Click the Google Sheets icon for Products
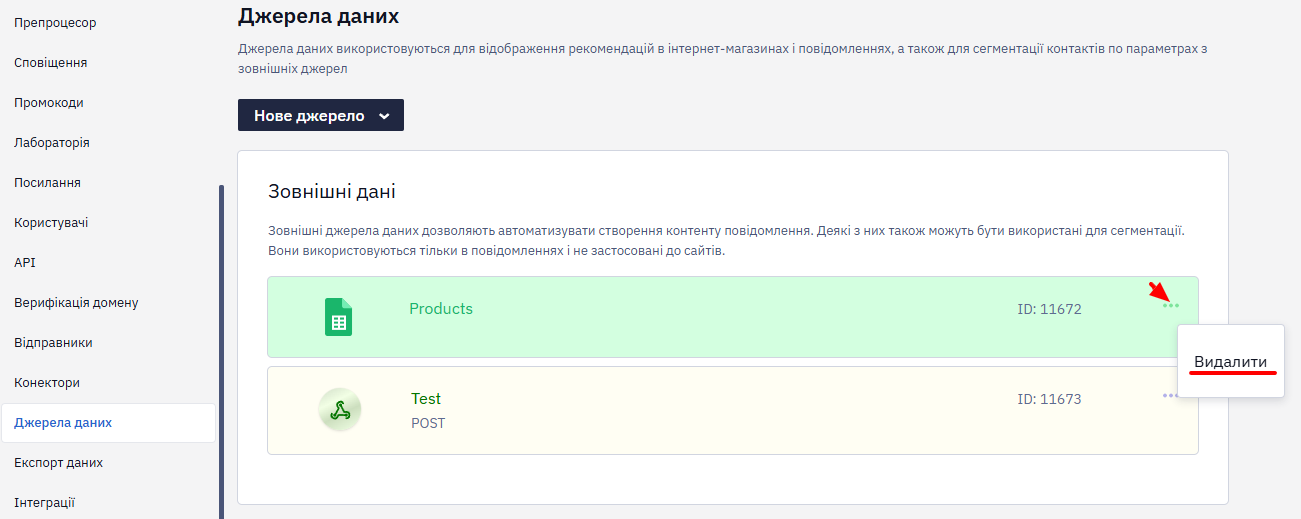Viewport: 1301px width, 519px height. click(339, 317)
